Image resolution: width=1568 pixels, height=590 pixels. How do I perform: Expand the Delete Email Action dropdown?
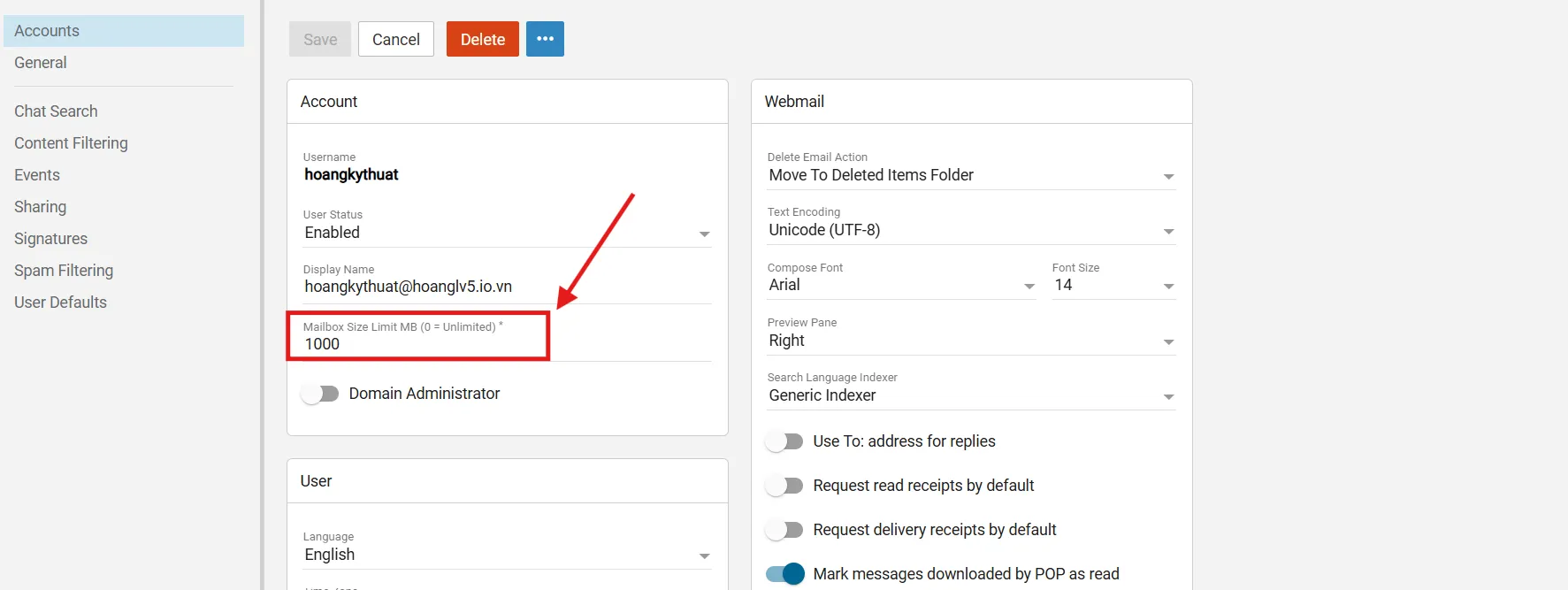[970, 175]
